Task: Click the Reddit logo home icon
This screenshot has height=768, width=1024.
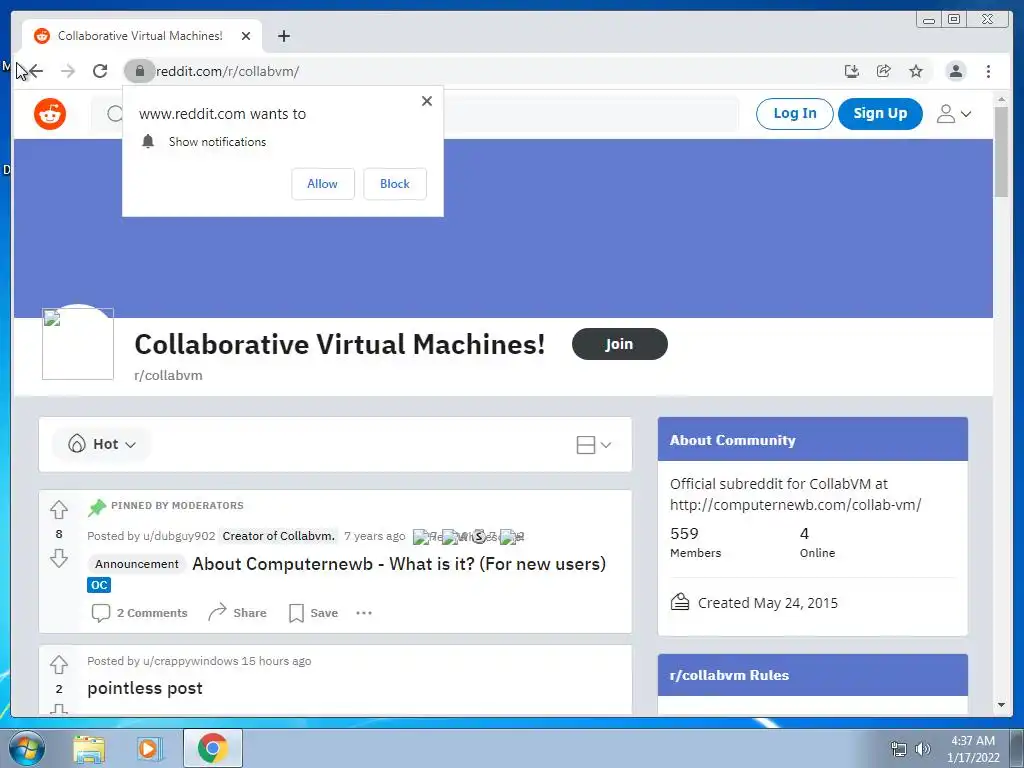Action: (x=50, y=114)
